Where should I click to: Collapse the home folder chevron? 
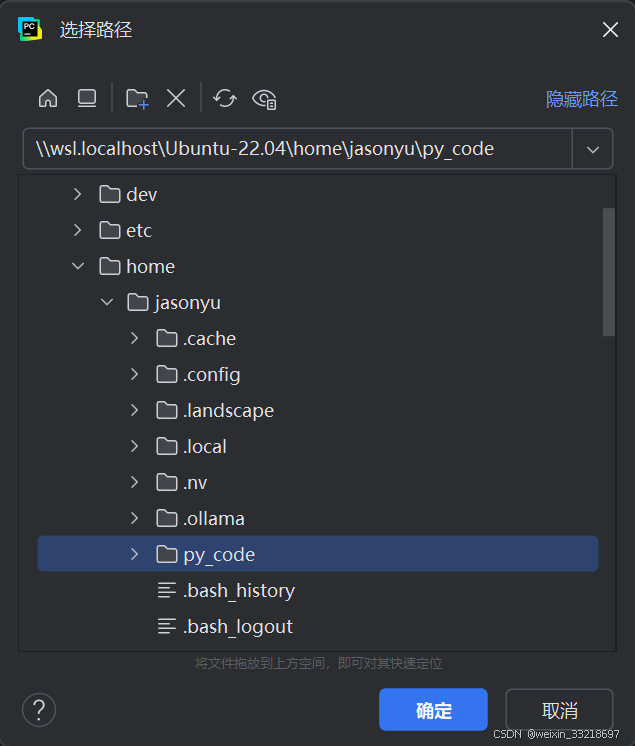click(x=78, y=266)
